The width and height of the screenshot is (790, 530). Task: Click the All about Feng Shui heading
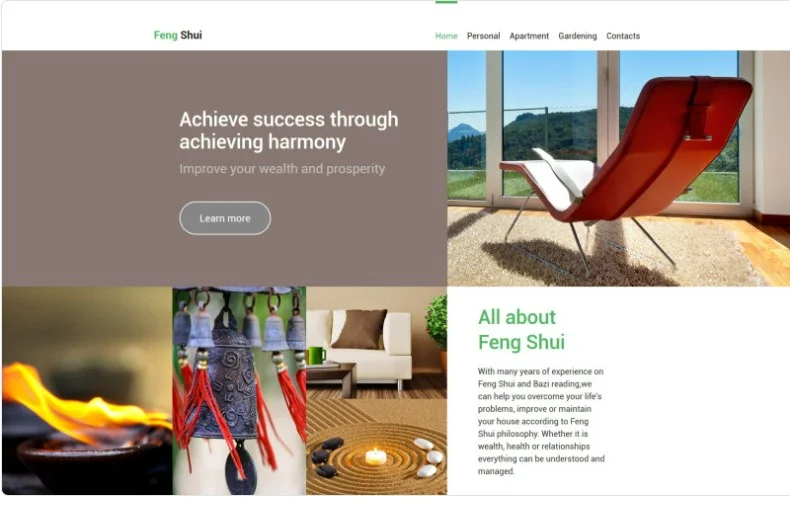pos(521,329)
